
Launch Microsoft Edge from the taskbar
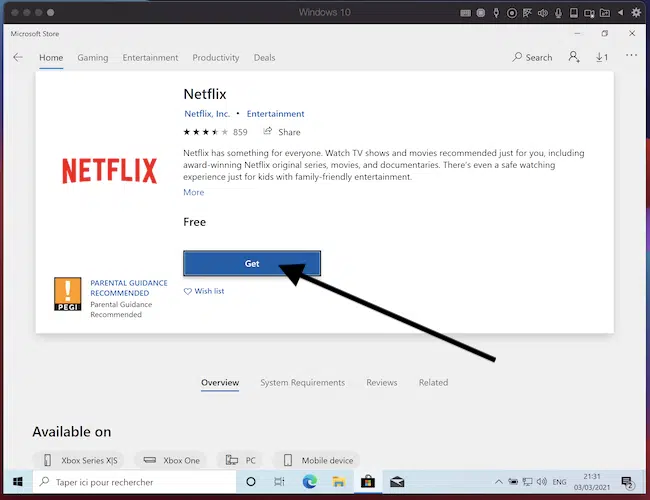[x=310, y=482]
